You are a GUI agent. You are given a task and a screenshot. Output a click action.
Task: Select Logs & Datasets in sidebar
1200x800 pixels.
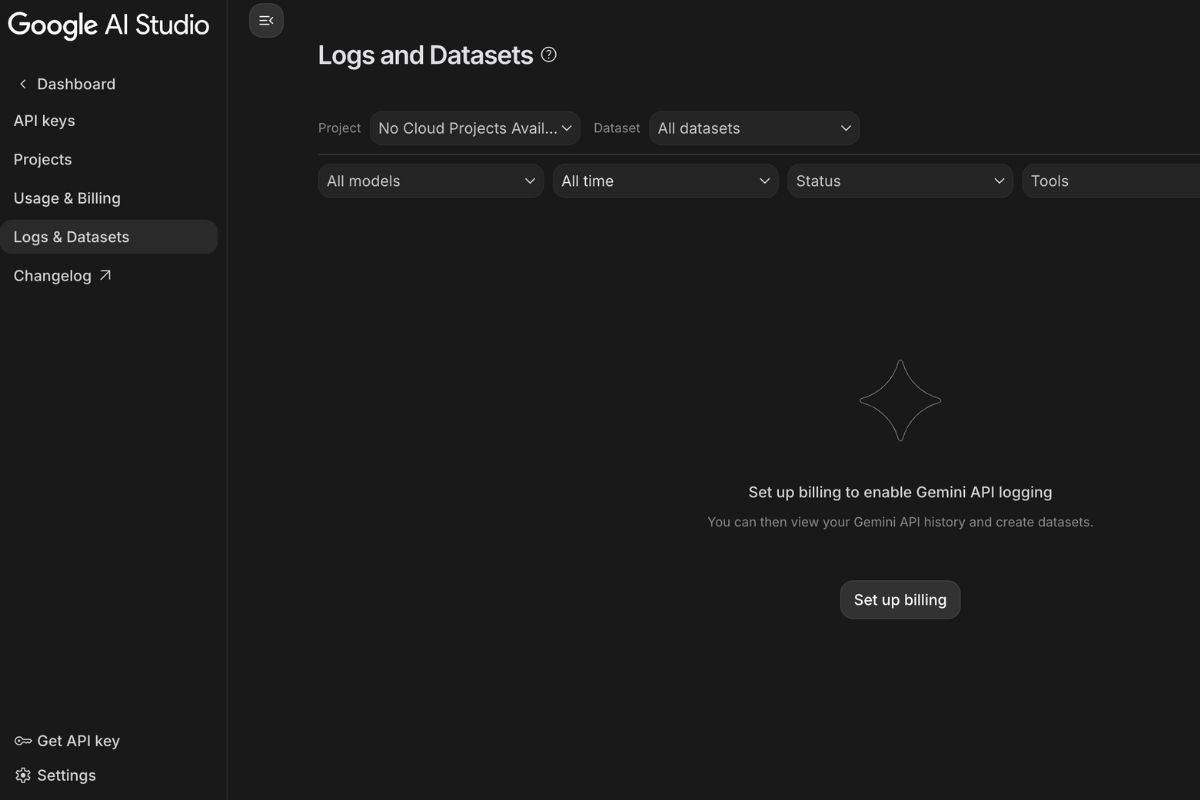pyautogui.click(x=109, y=237)
